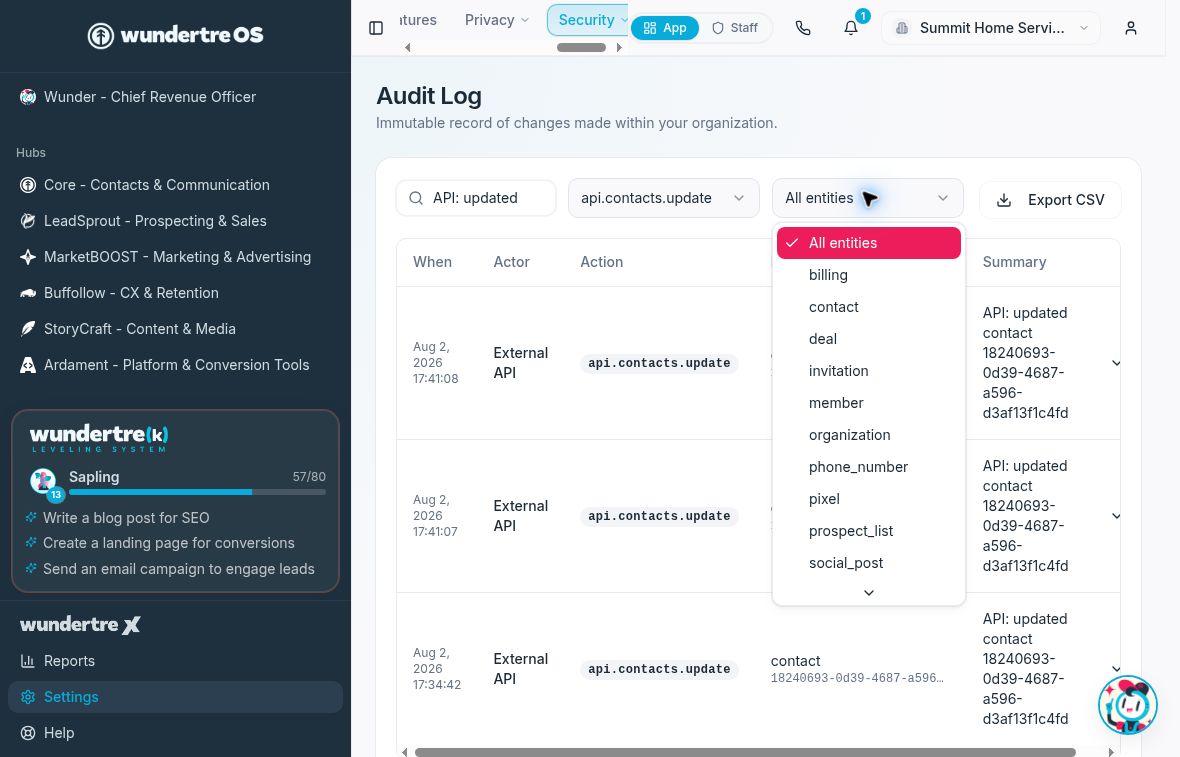Open Create a landing page for conversions
The height and width of the screenshot is (757, 1180).
coord(169,543)
